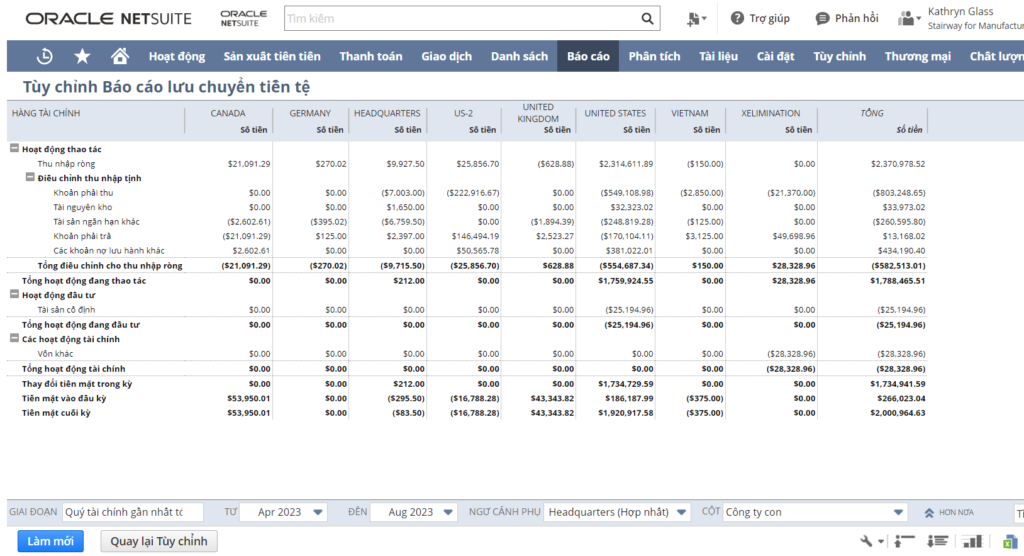
Task: Open the Thanh toán menu
Action: [x=371, y=56]
